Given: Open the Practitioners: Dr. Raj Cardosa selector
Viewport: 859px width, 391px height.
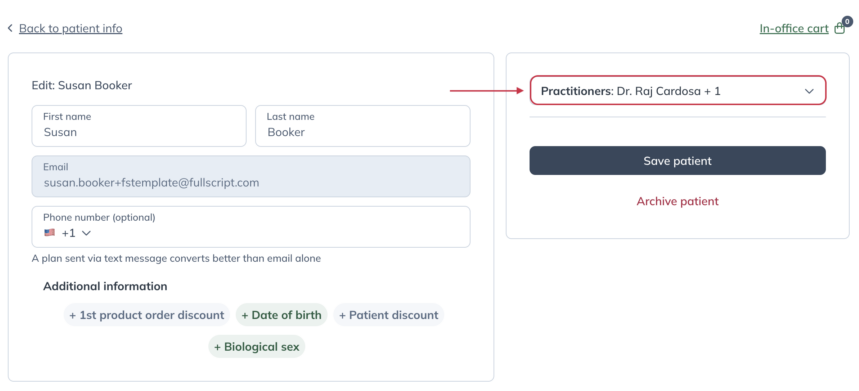Looking at the screenshot, I should click(x=678, y=90).
